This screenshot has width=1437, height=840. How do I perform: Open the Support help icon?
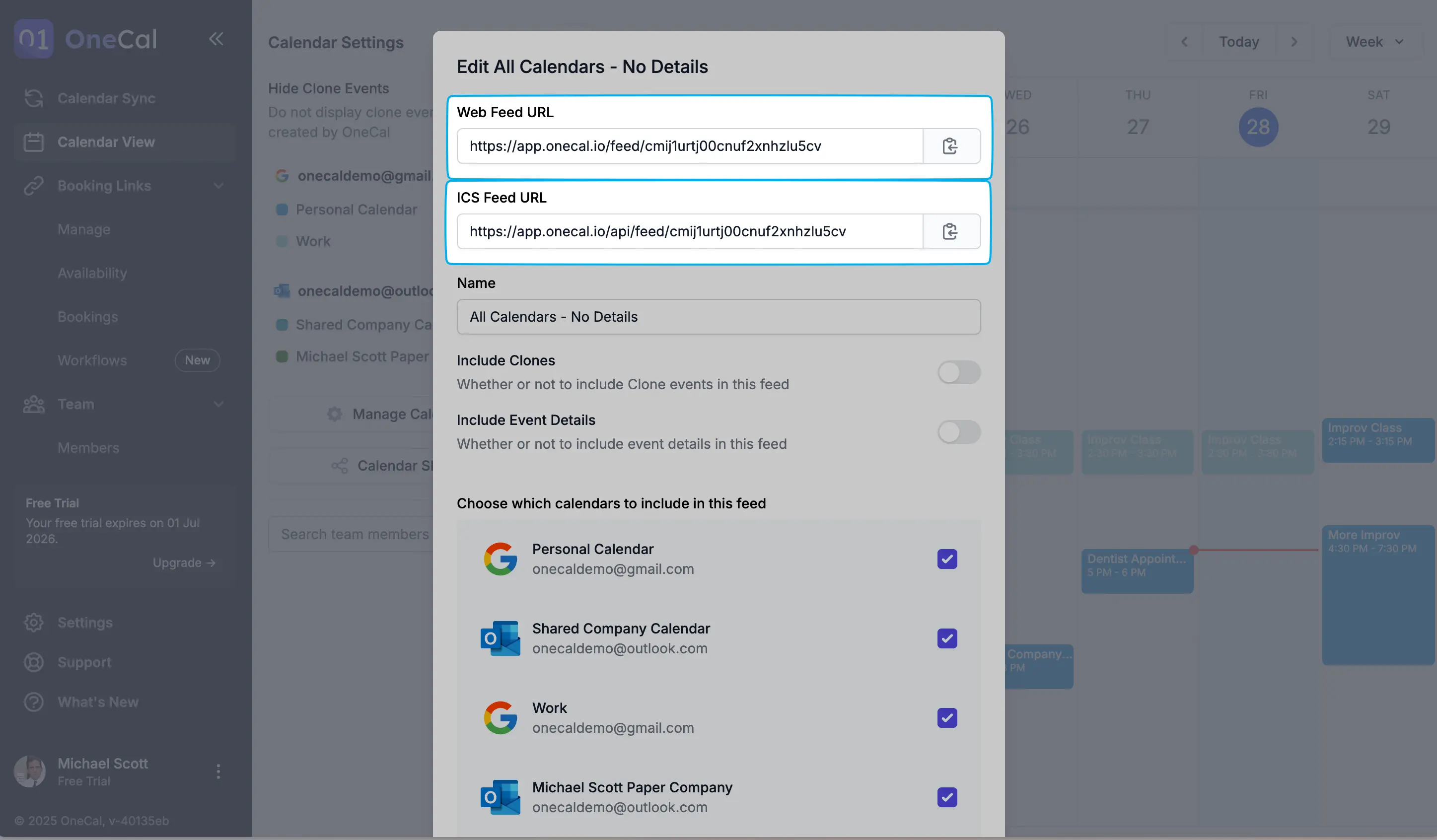click(34, 662)
